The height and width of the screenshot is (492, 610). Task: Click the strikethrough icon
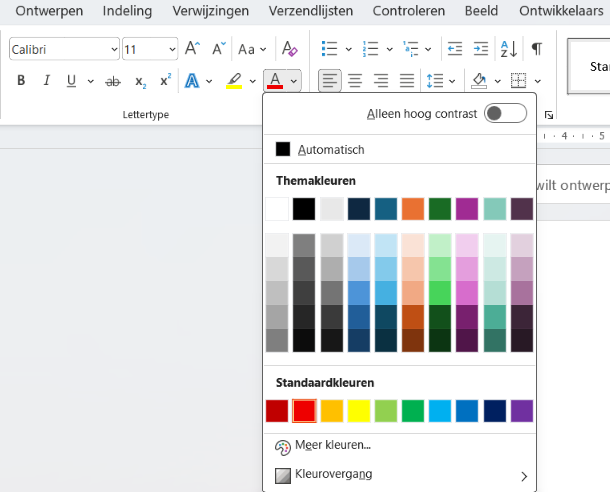point(113,82)
